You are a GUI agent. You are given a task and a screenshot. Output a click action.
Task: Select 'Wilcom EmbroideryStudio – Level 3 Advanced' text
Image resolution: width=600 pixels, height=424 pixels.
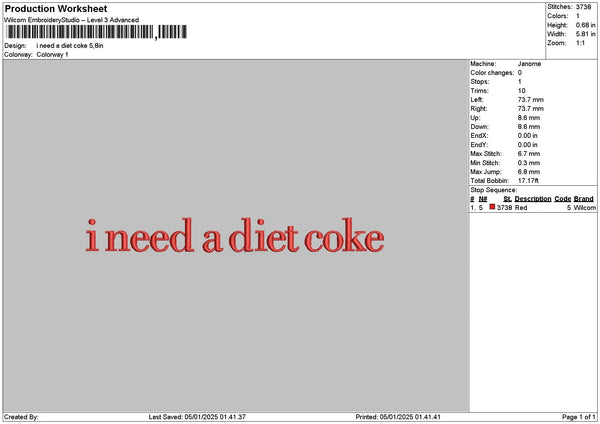pyautogui.click(x=72, y=20)
